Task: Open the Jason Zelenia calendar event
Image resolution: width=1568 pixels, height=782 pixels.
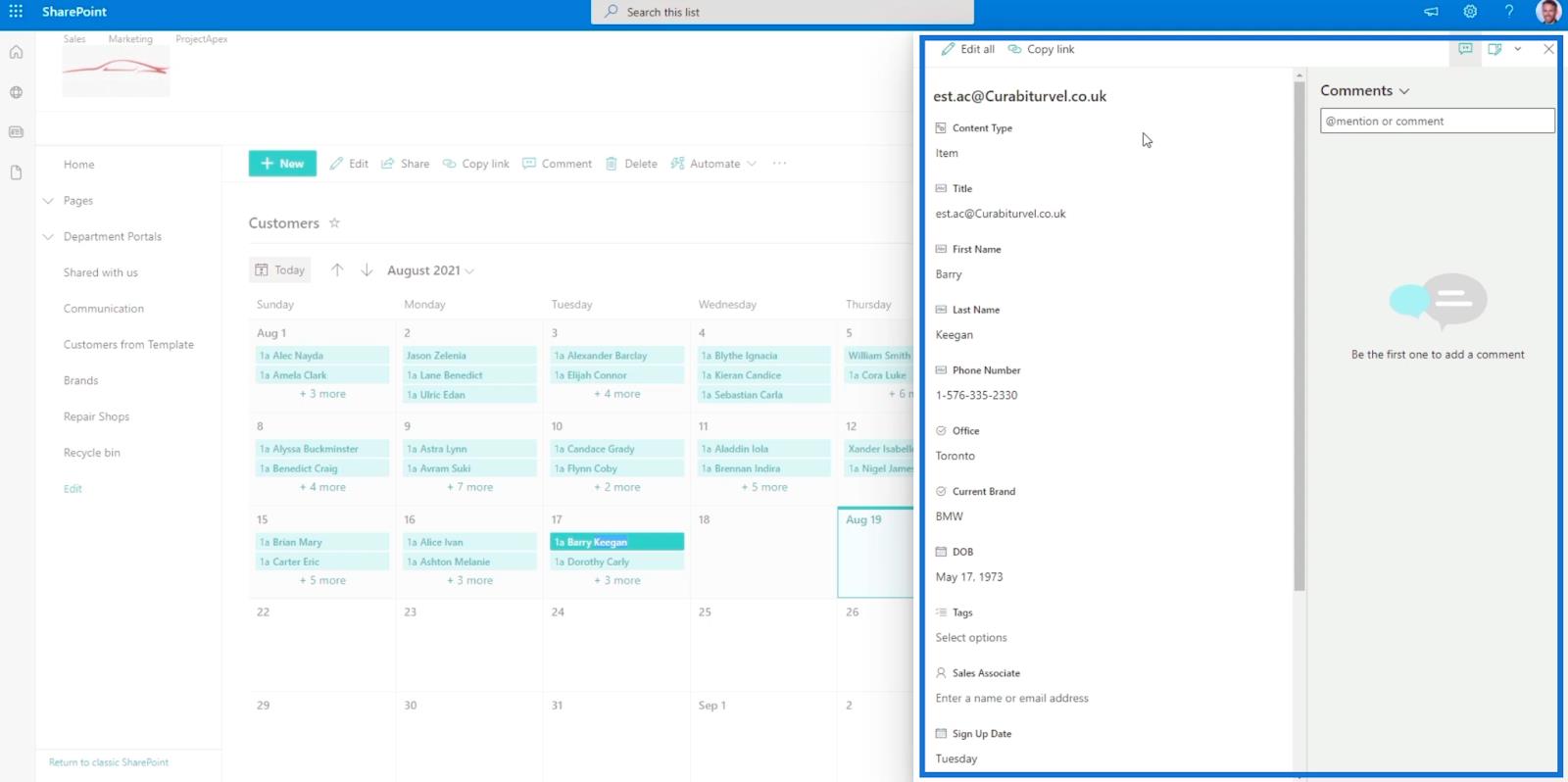Action: [x=469, y=356]
